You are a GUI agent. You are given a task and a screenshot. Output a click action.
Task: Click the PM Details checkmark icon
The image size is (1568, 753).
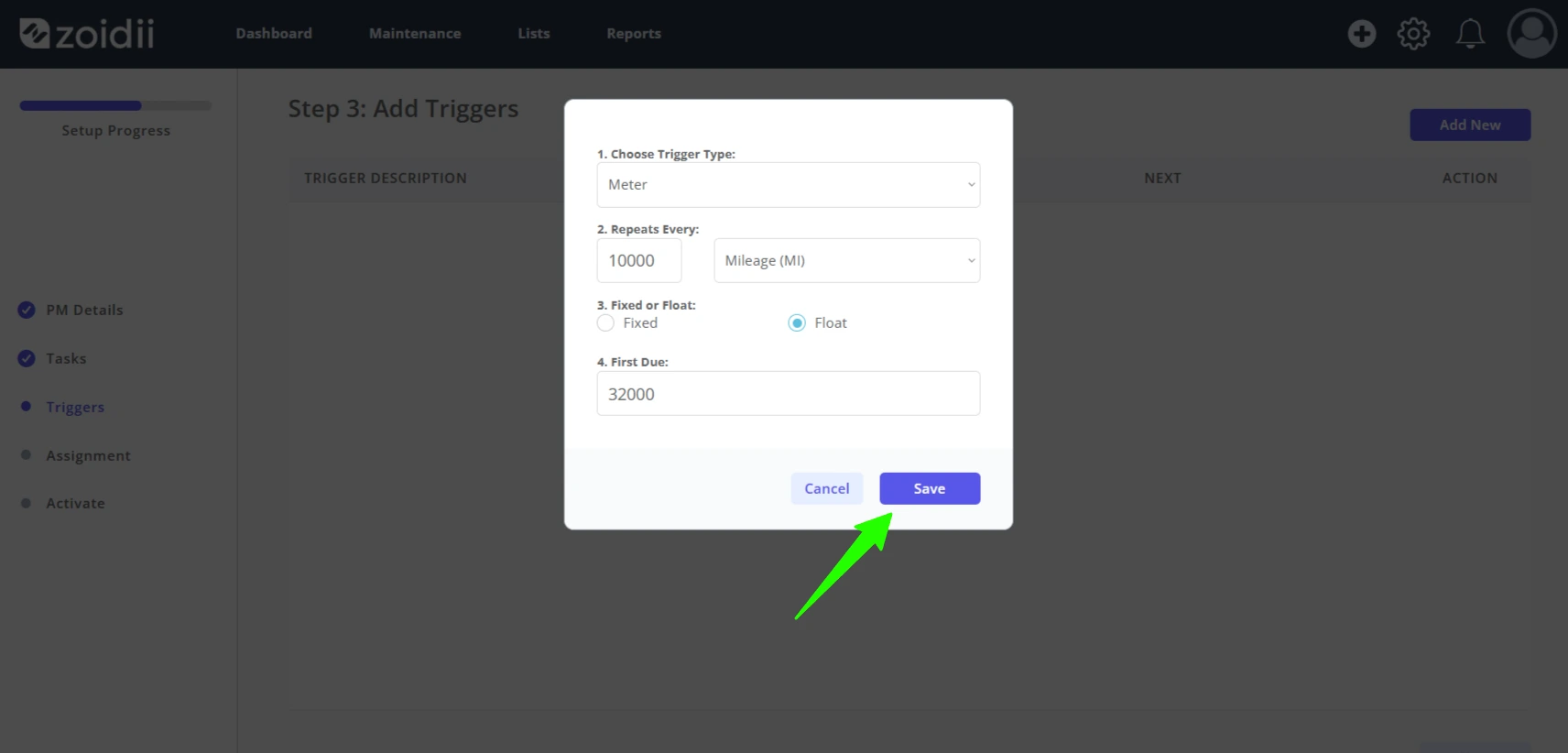pos(27,310)
